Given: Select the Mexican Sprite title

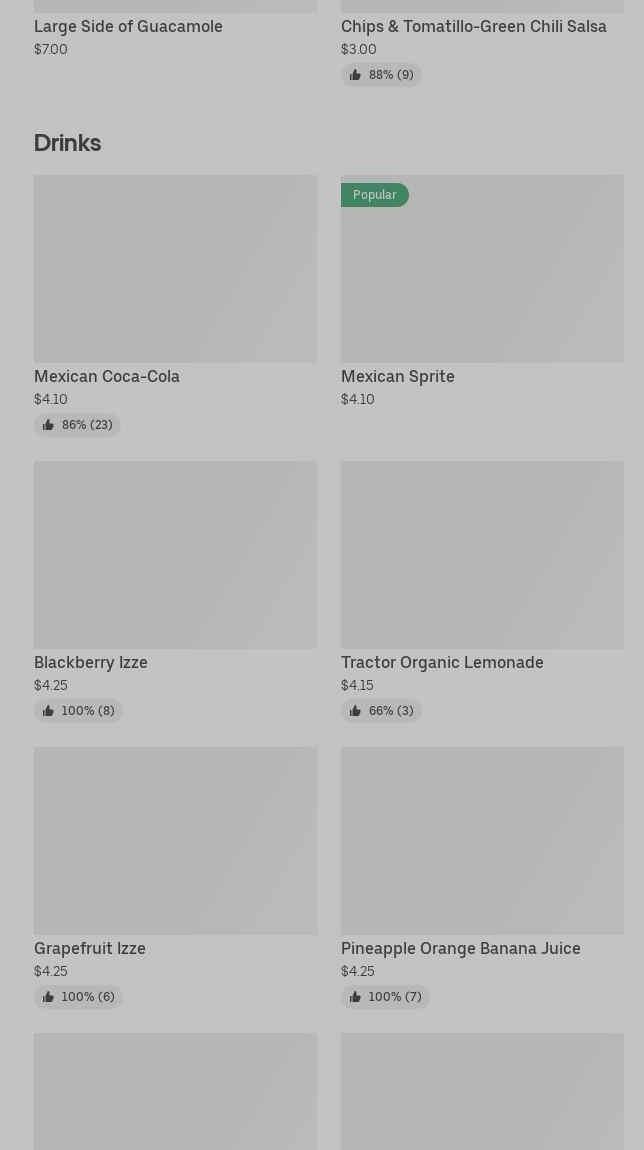Looking at the screenshot, I should pos(397,376).
